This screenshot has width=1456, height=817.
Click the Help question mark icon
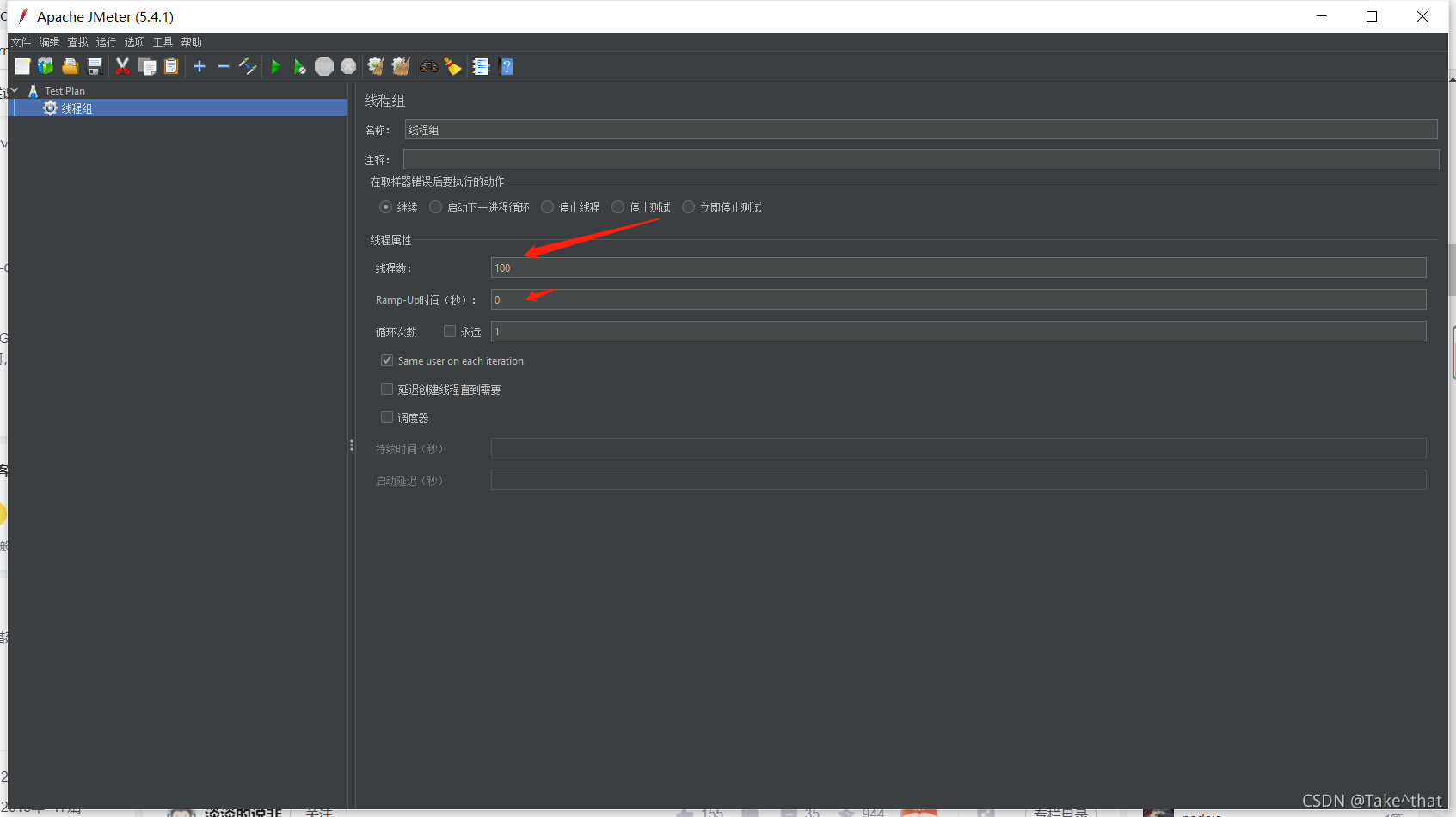[507, 66]
